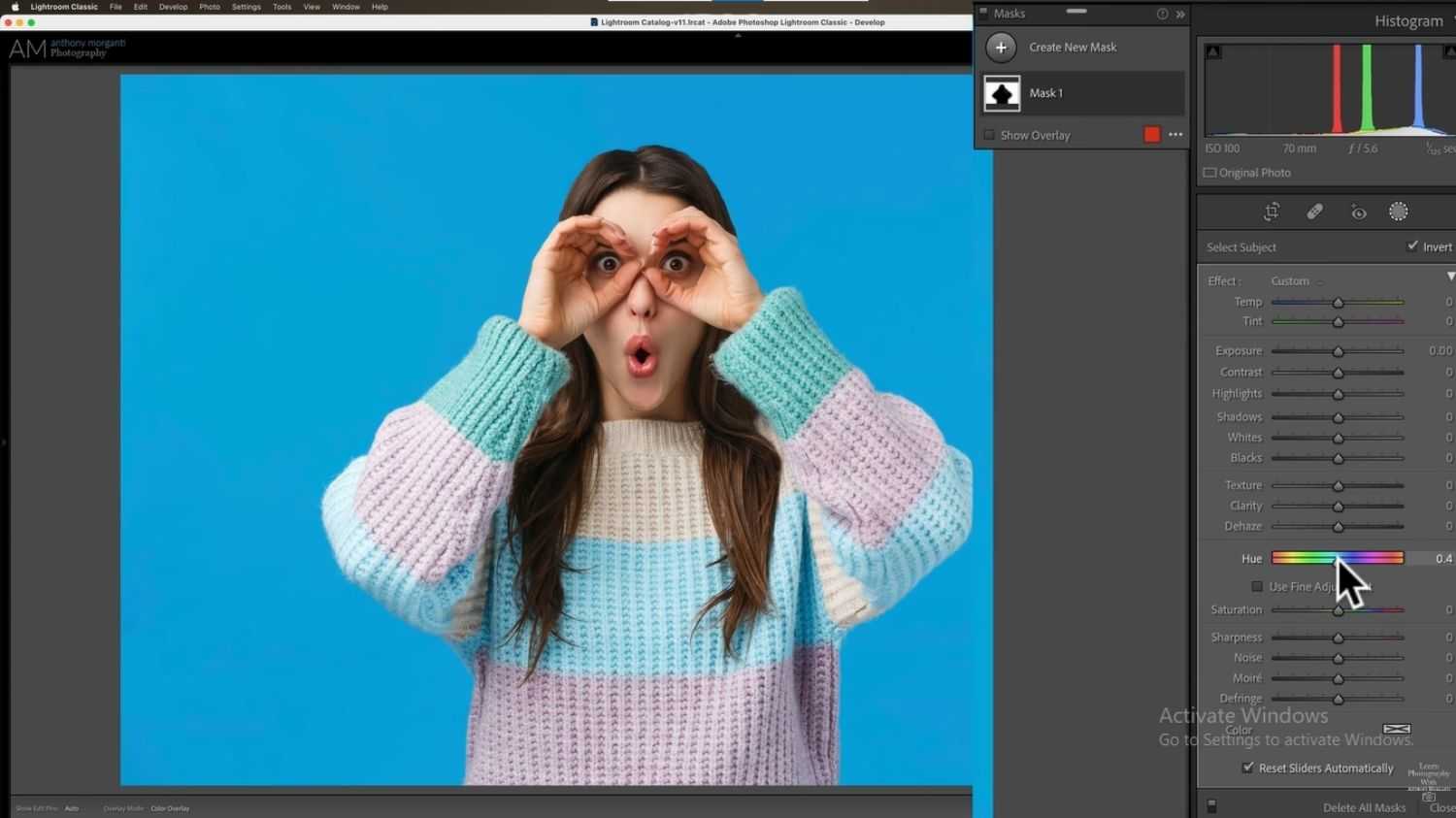Viewport: 1456px width, 818px height.
Task: Enable Use Fine Adjustment
Action: (x=1257, y=586)
